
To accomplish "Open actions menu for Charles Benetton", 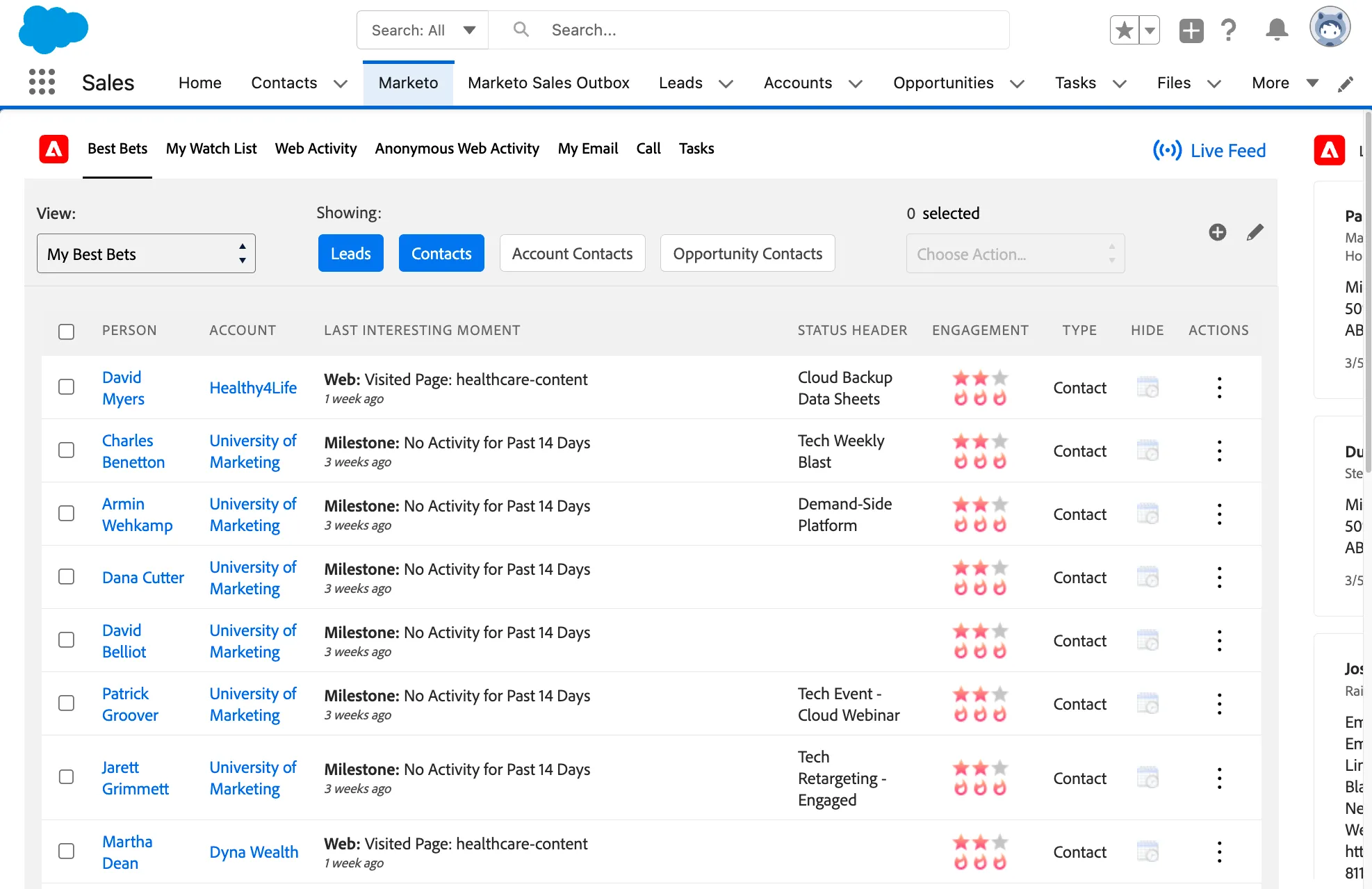I will pos(1219,450).
